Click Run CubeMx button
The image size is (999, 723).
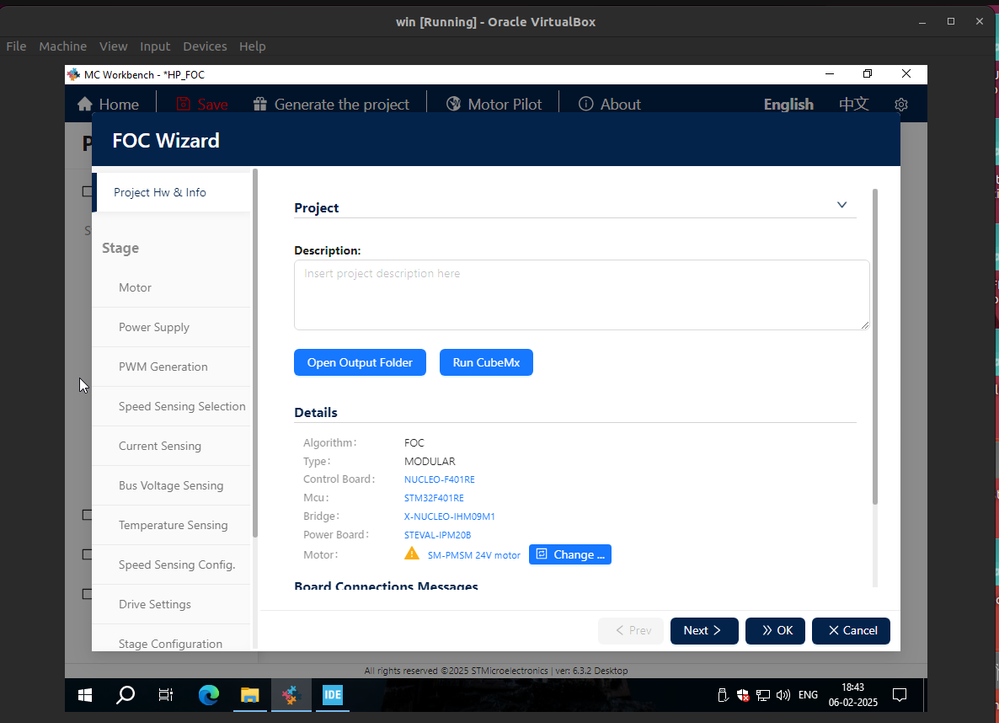pos(486,362)
